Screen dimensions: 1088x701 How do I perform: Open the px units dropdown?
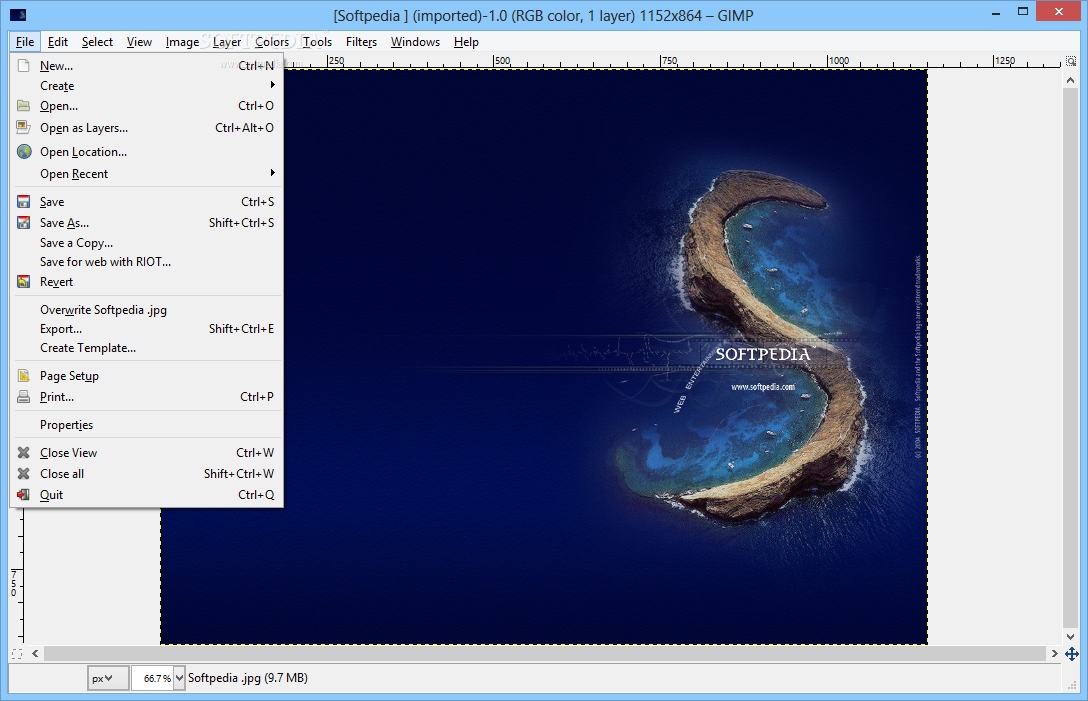(108, 678)
